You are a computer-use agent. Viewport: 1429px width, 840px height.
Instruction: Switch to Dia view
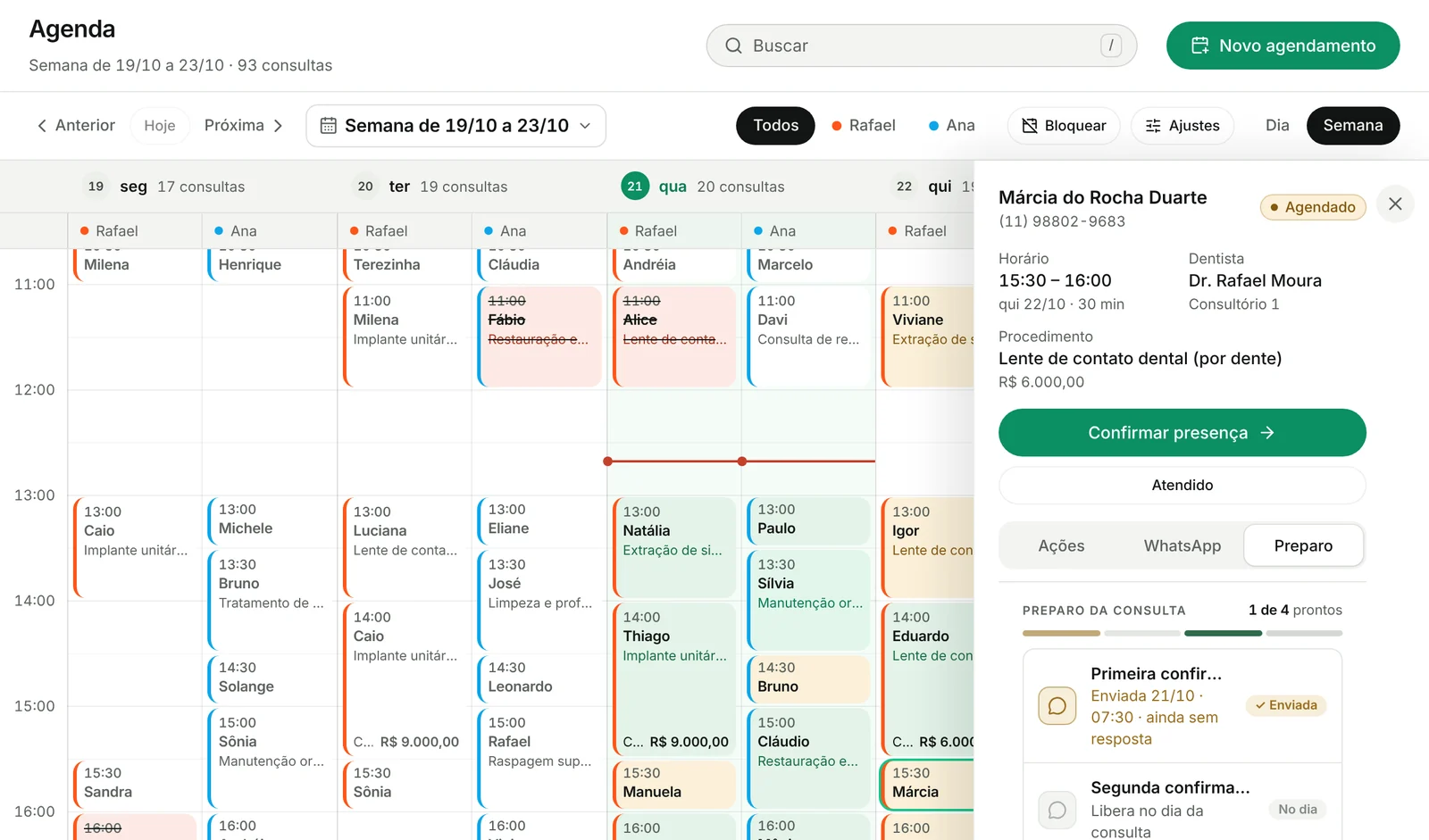point(1277,126)
